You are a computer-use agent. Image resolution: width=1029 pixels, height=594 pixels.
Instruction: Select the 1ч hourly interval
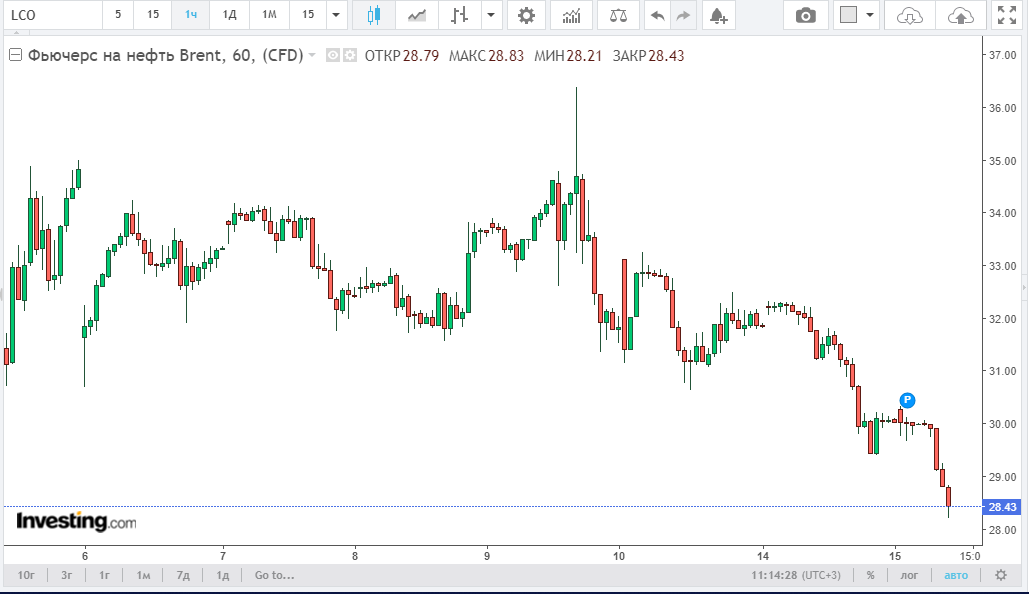191,14
